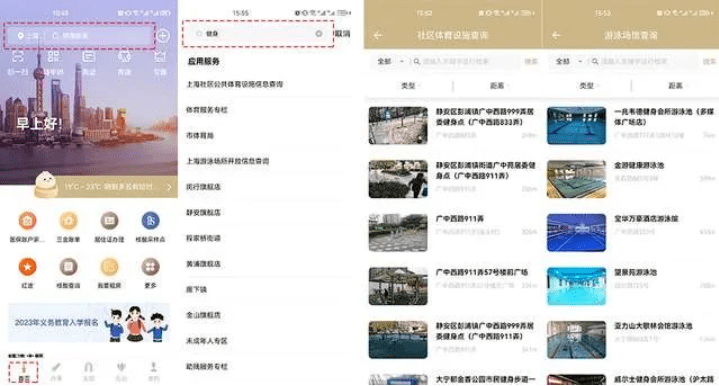This screenshot has height=386, width=719.
Task: Expand 全部 dropdown on swimming venues page
Action: [x=569, y=61]
